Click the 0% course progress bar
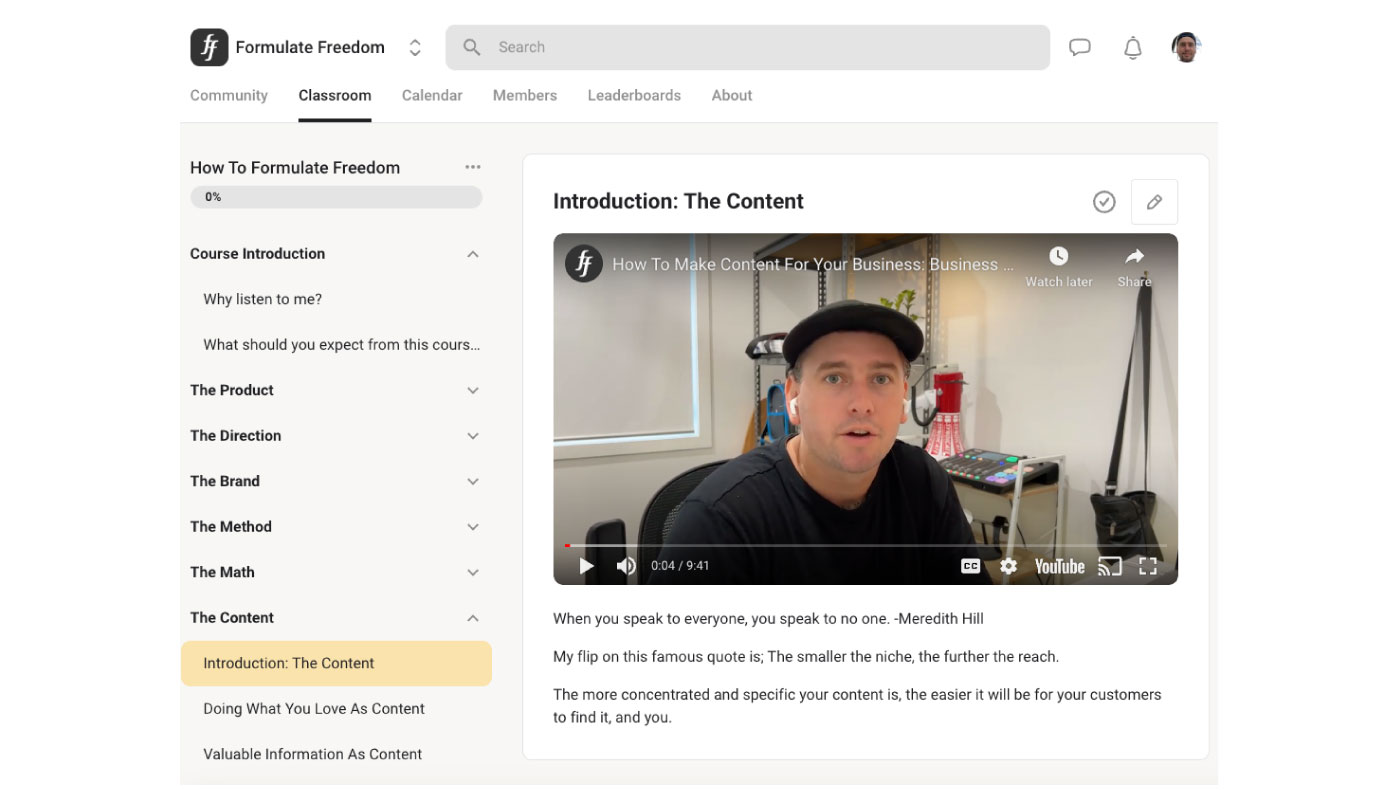 coord(336,197)
